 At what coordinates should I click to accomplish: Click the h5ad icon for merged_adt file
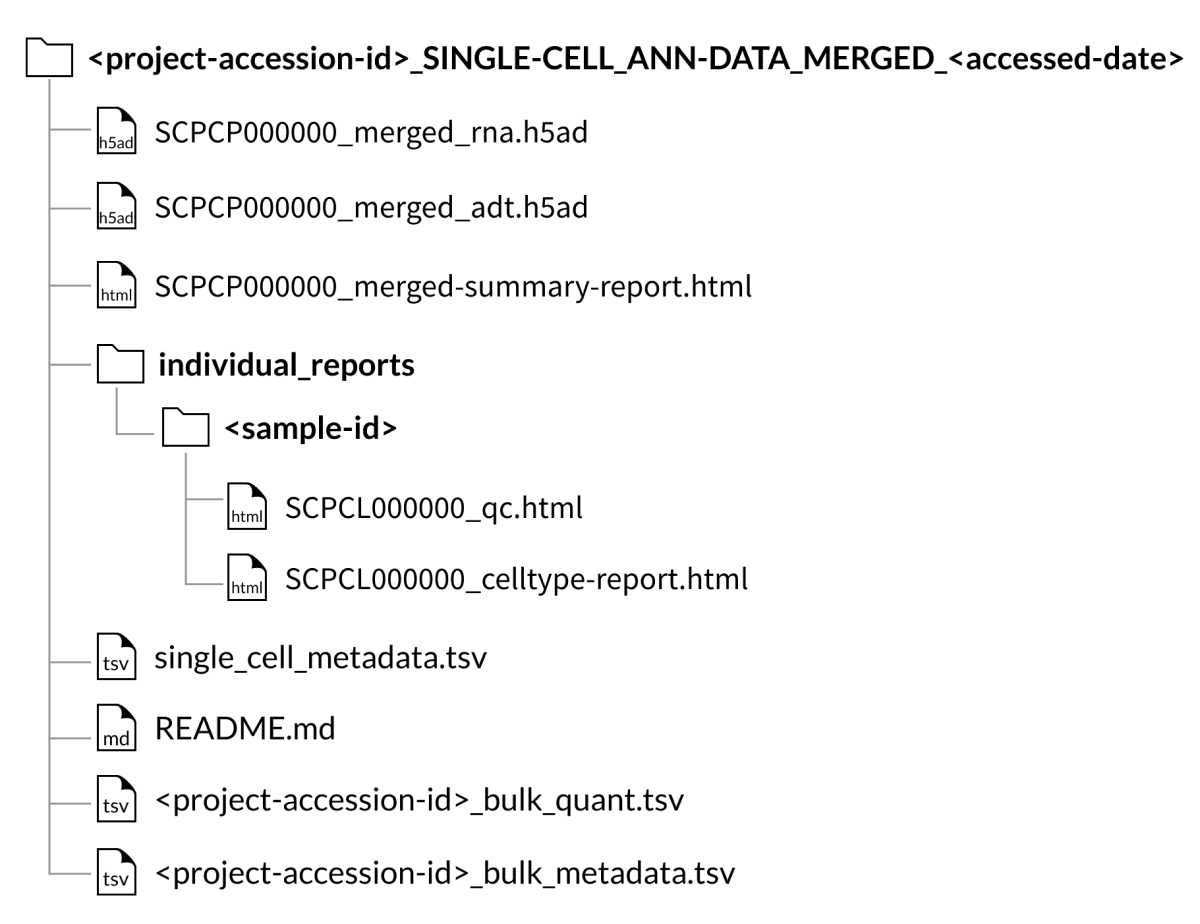click(x=117, y=210)
